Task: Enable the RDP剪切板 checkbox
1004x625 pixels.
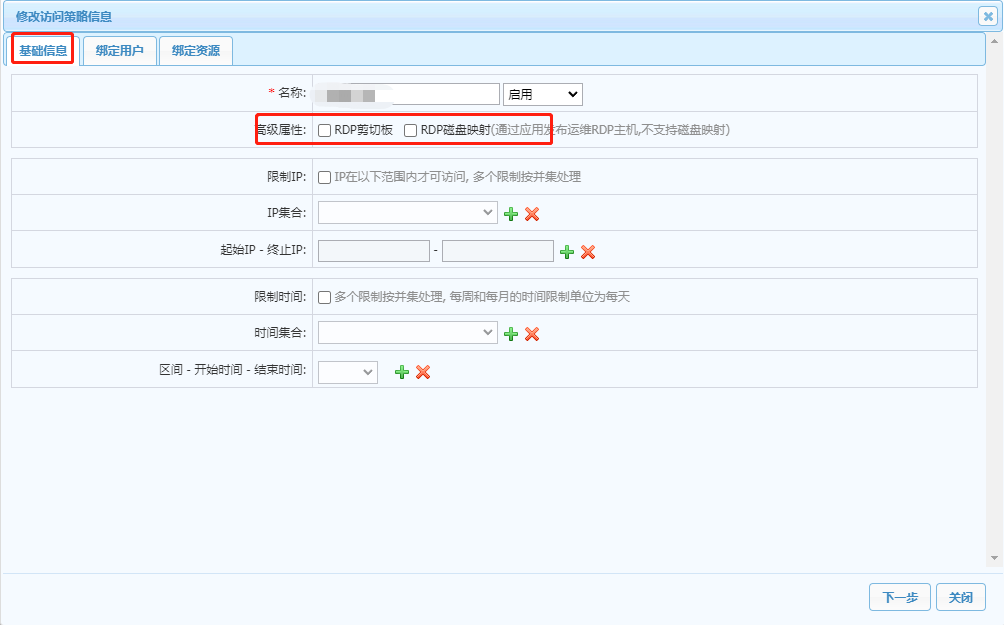Action: coord(325,130)
